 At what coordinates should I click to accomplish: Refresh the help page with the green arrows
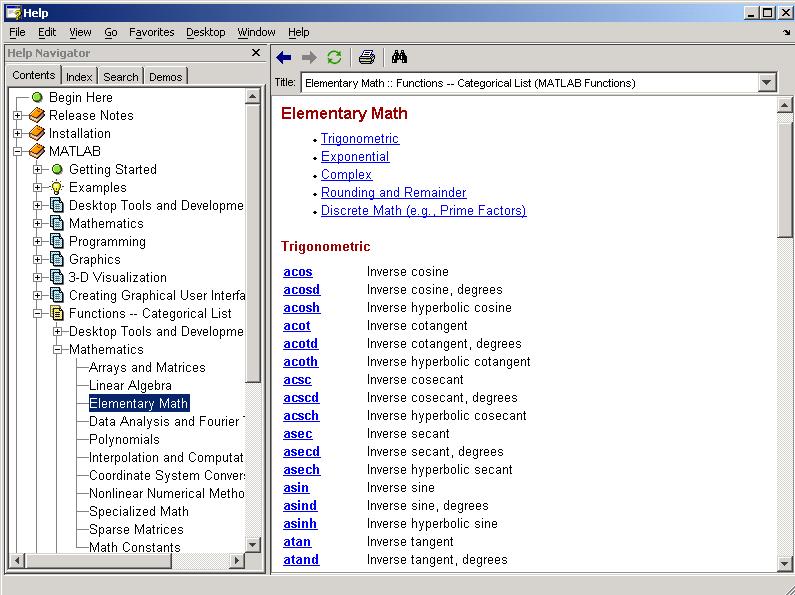coord(334,57)
